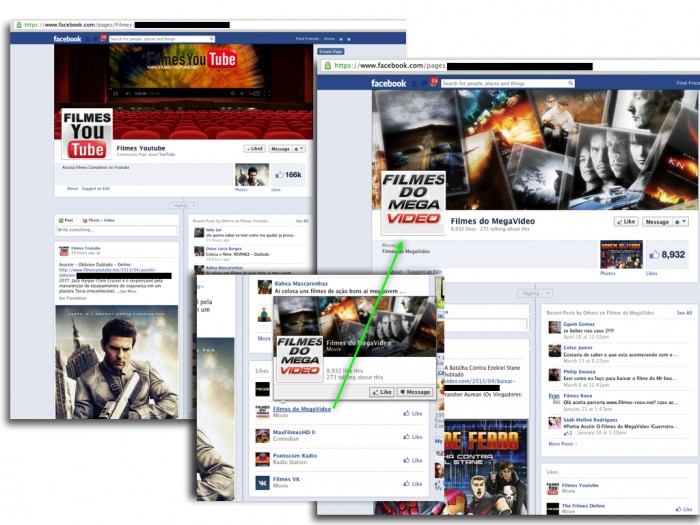
Task: Click Philip Soouza avatar in recent posts
Action: point(554,375)
